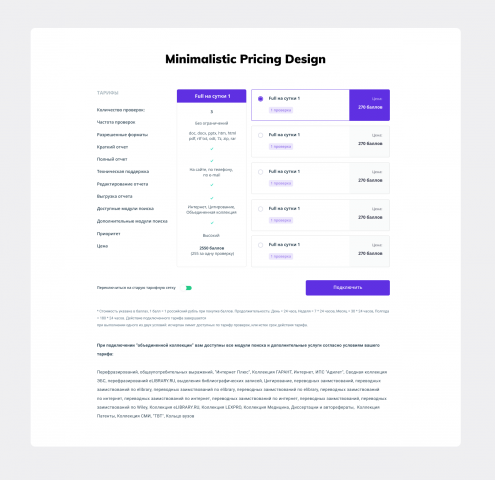Toggle the switch to the old tariff grid

pyautogui.click(x=187, y=288)
